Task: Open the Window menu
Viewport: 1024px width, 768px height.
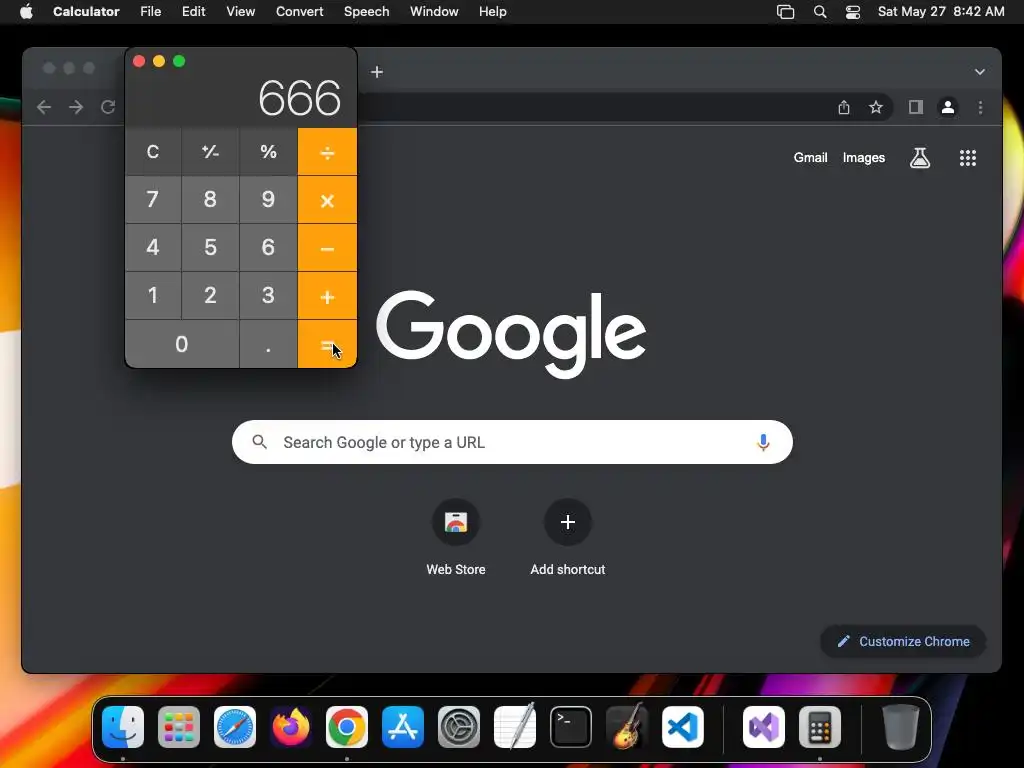Action: click(434, 12)
